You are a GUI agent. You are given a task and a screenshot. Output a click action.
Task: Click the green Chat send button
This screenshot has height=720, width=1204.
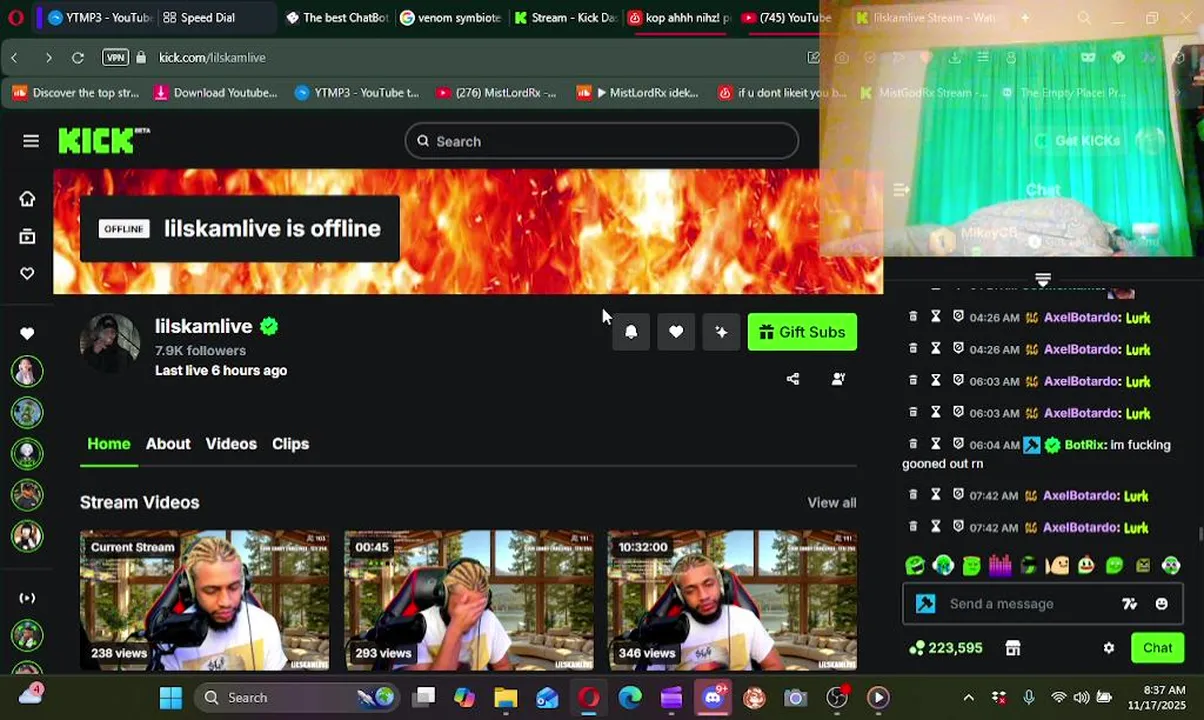pos(1157,648)
